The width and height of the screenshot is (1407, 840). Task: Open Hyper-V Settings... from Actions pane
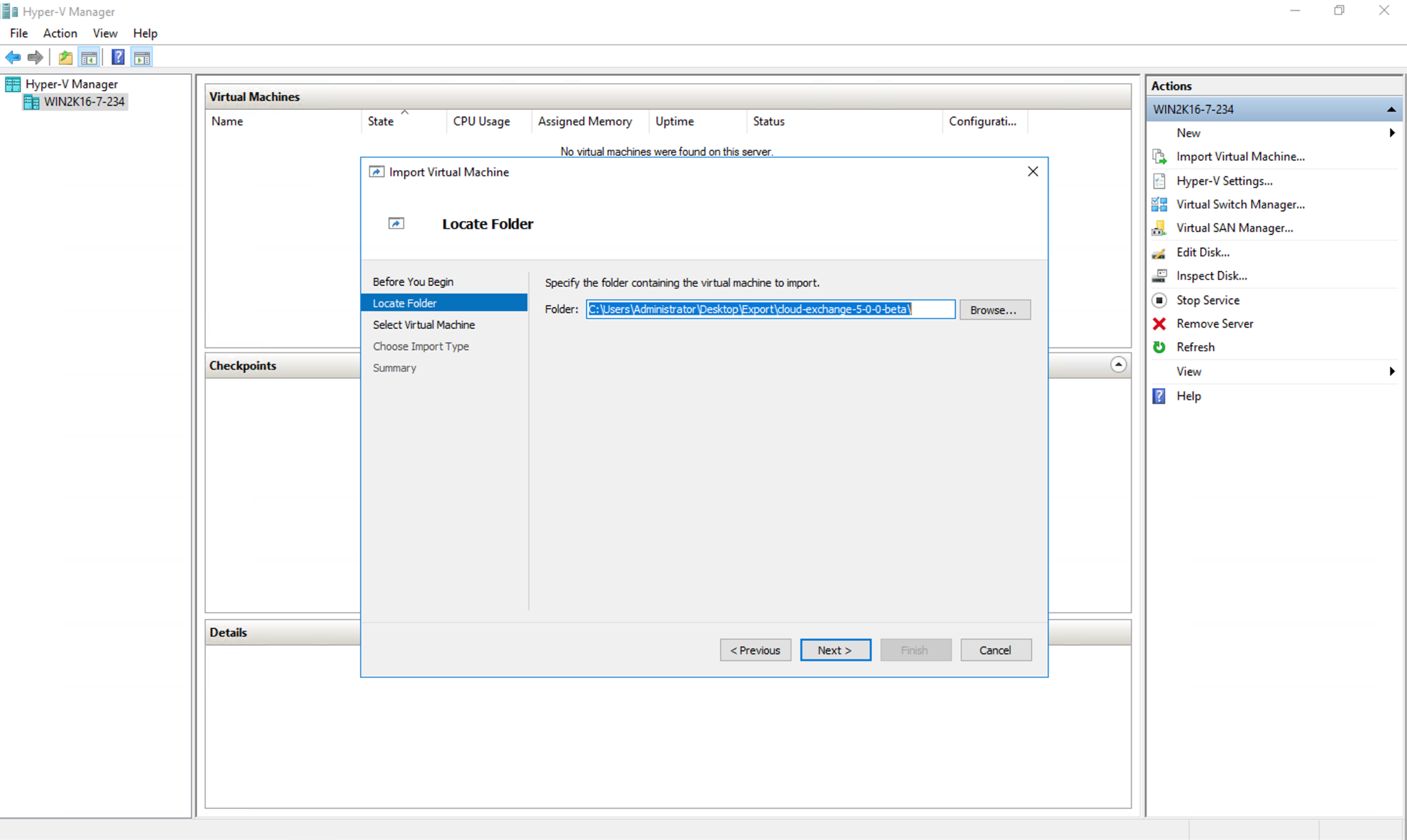pyautogui.click(x=1224, y=181)
